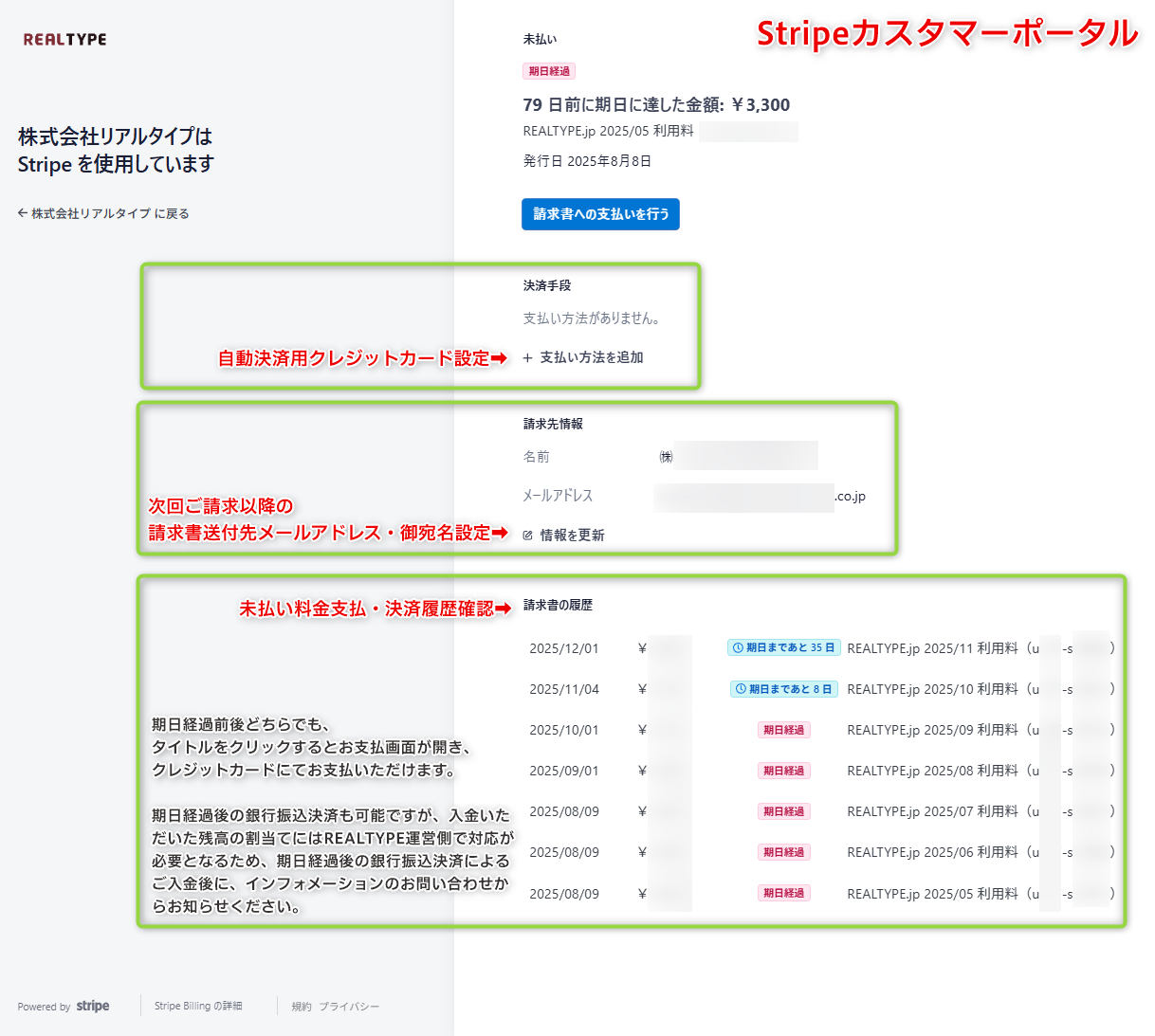This screenshot has height=1036, width=1155.
Task: Open invoice REALTYPE.jp 2025/10 利用料
Action: [x=932, y=689]
